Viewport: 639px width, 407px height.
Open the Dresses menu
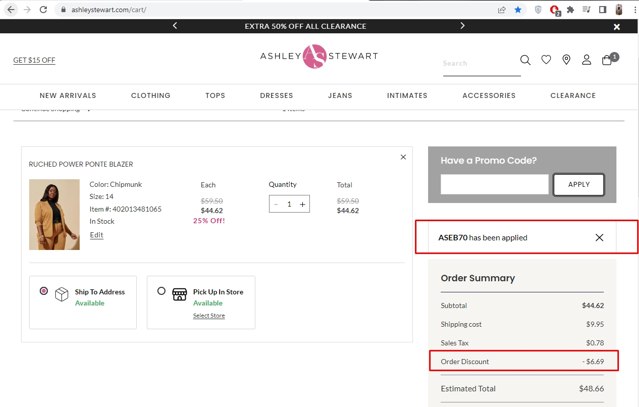pyautogui.click(x=276, y=95)
